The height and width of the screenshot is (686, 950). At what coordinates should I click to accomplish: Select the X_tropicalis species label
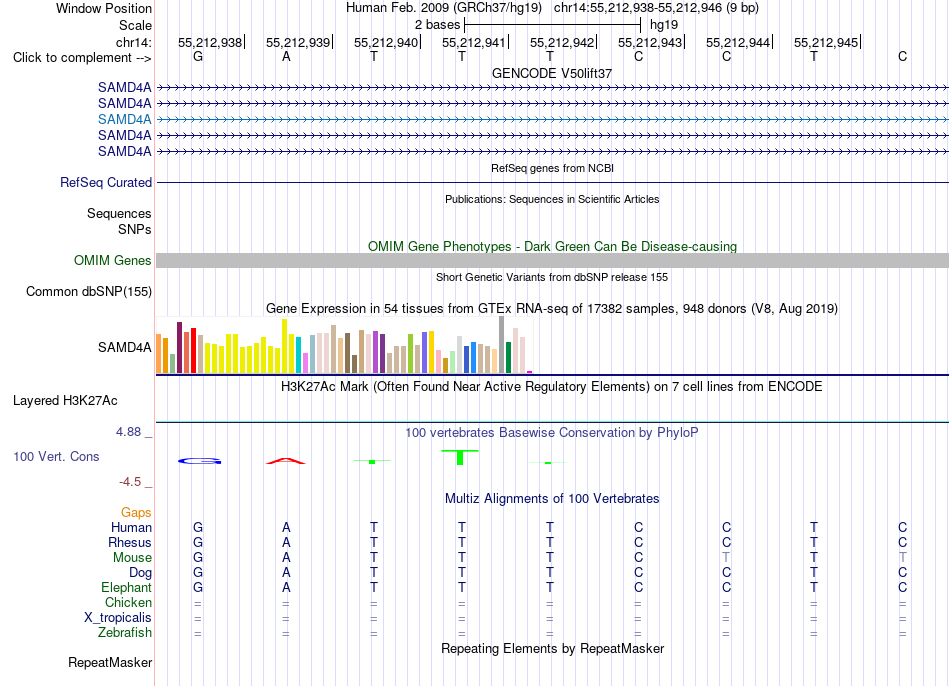(118, 618)
